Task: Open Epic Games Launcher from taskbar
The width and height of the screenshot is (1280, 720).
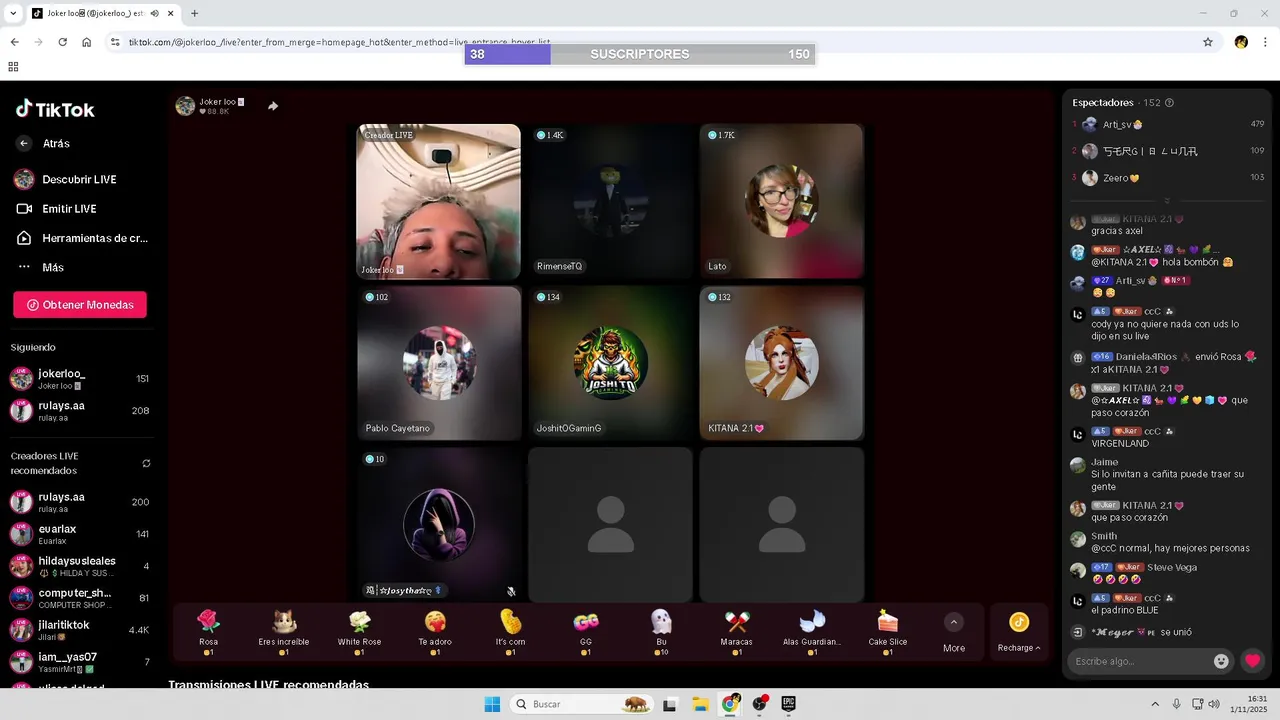Action: [788, 704]
